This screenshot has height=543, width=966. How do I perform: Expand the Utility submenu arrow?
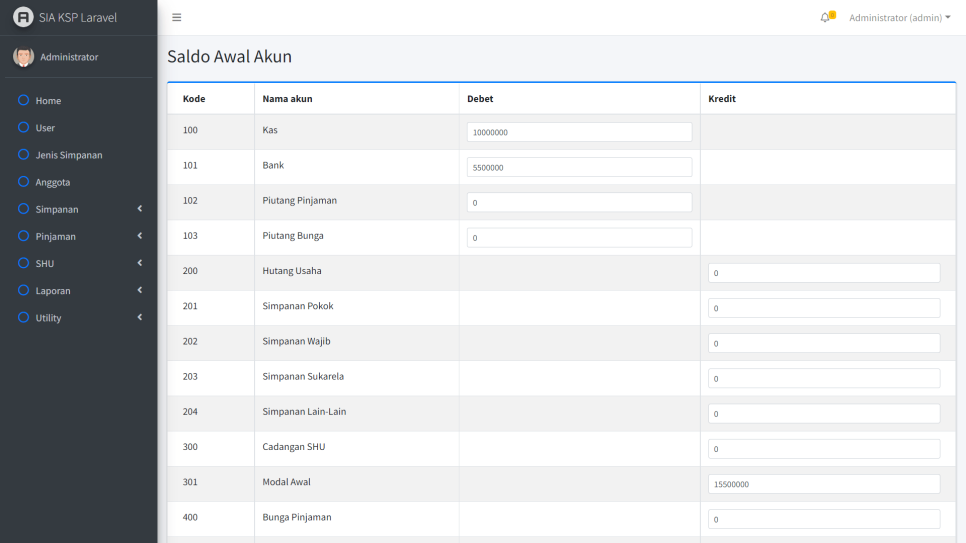coord(140,317)
